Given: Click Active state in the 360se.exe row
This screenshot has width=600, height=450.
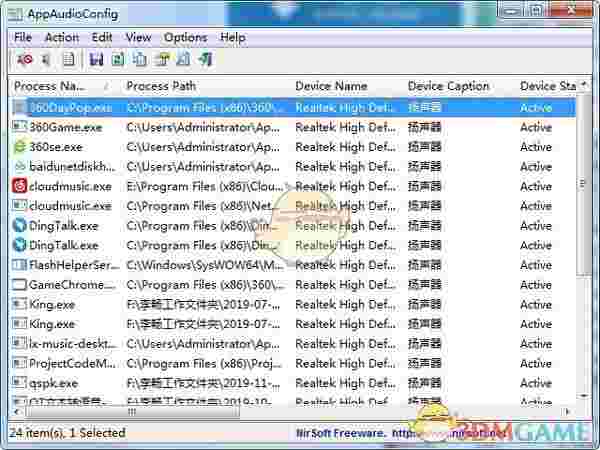Looking at the screenshot, I should coord(536,147).
